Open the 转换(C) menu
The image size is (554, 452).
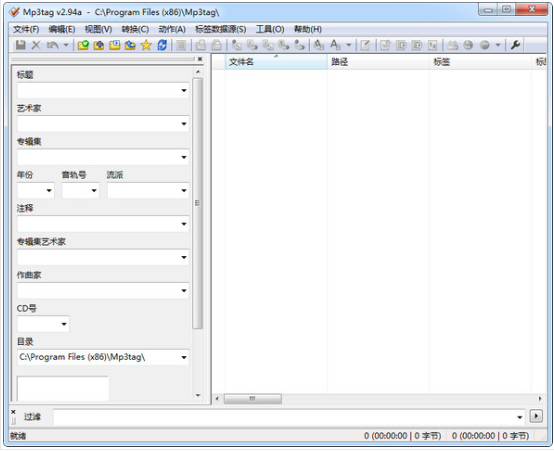(x=135, y=29)
